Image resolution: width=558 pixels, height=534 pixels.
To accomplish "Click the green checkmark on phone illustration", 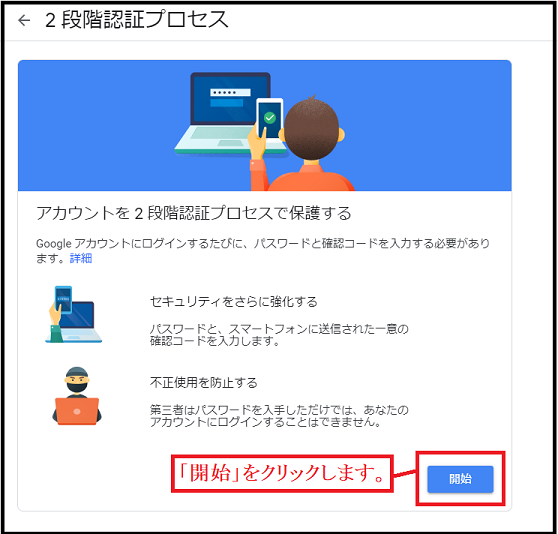I will pyautogui.click(x=270, y=118).
